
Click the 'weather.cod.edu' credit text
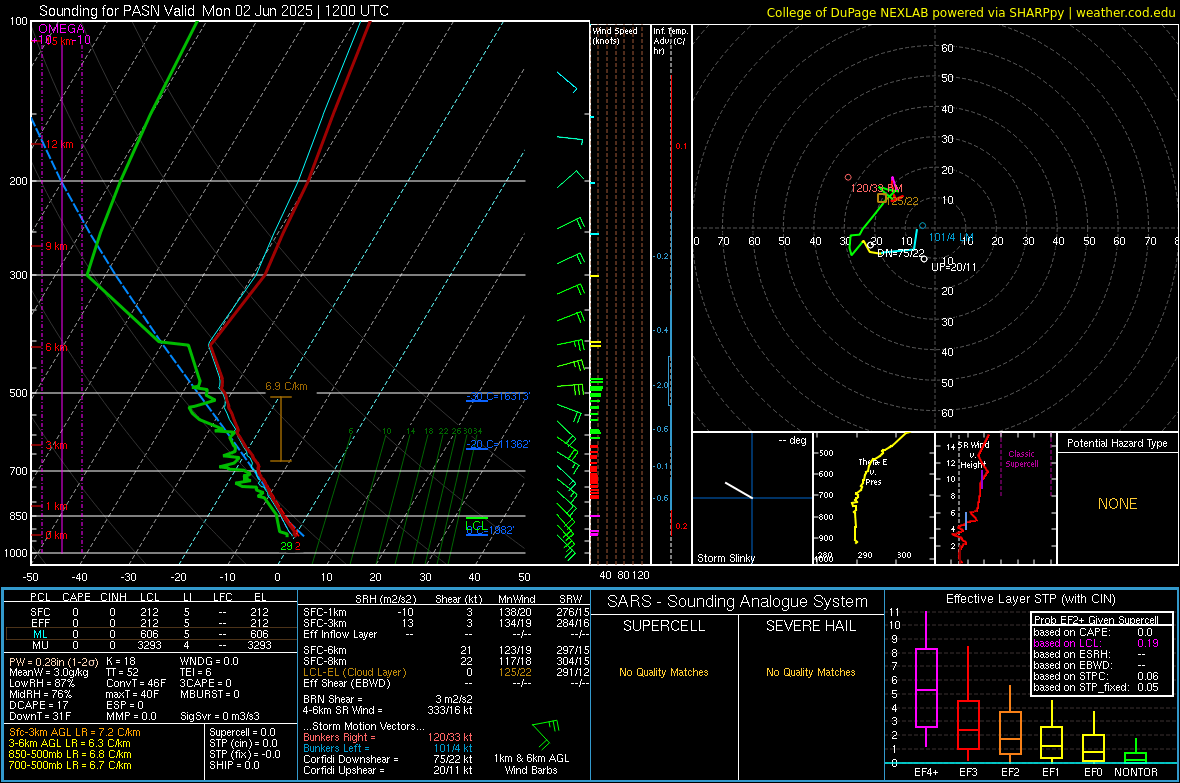tap(1125, 12)
